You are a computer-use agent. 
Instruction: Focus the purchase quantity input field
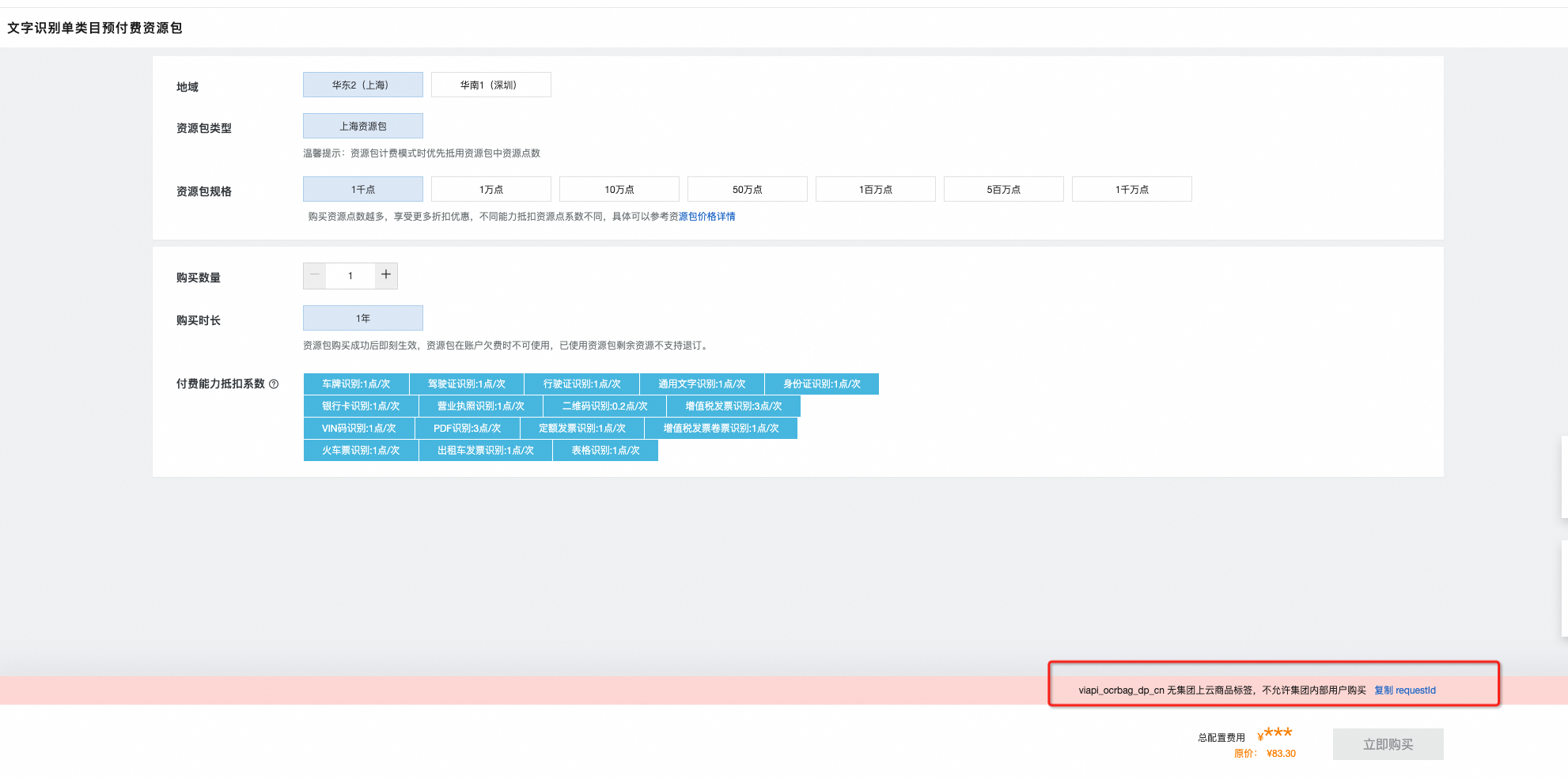(350, 275)
